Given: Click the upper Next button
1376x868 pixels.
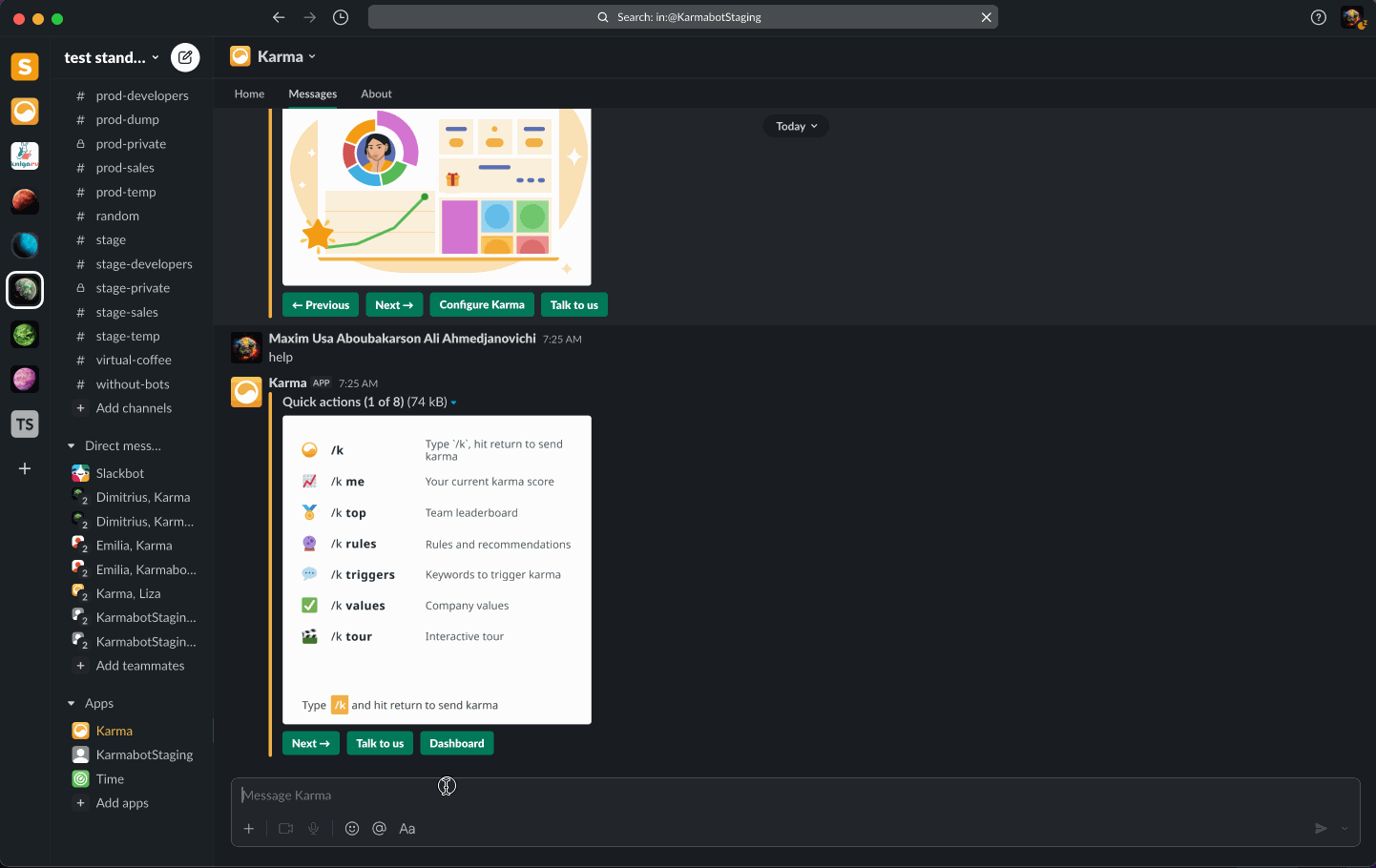Looking at the screenshot, I should 394,305.
